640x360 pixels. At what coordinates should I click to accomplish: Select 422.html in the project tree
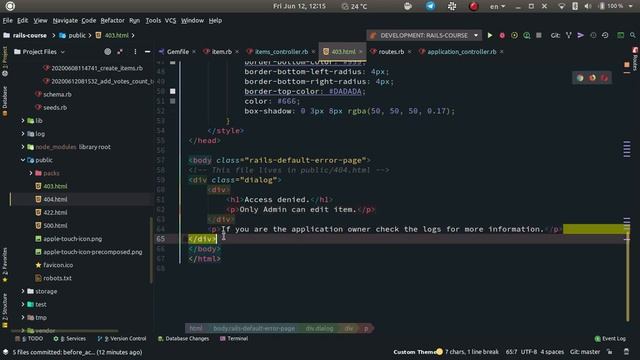[x=55, y=212]
